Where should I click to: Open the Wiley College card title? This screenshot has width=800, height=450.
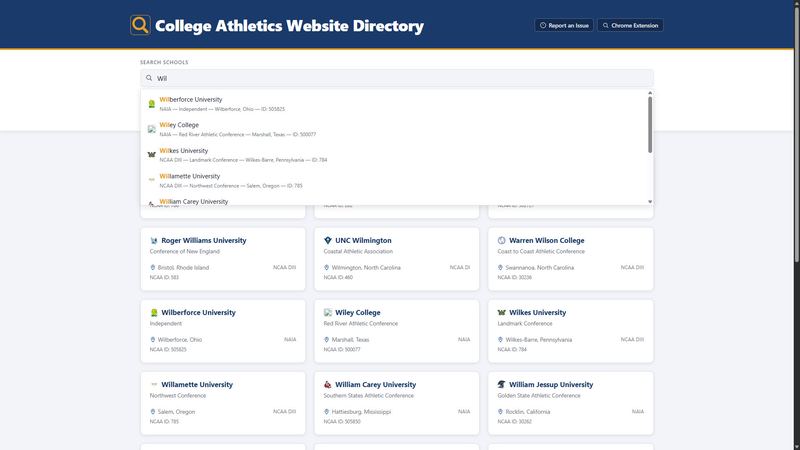358,312
